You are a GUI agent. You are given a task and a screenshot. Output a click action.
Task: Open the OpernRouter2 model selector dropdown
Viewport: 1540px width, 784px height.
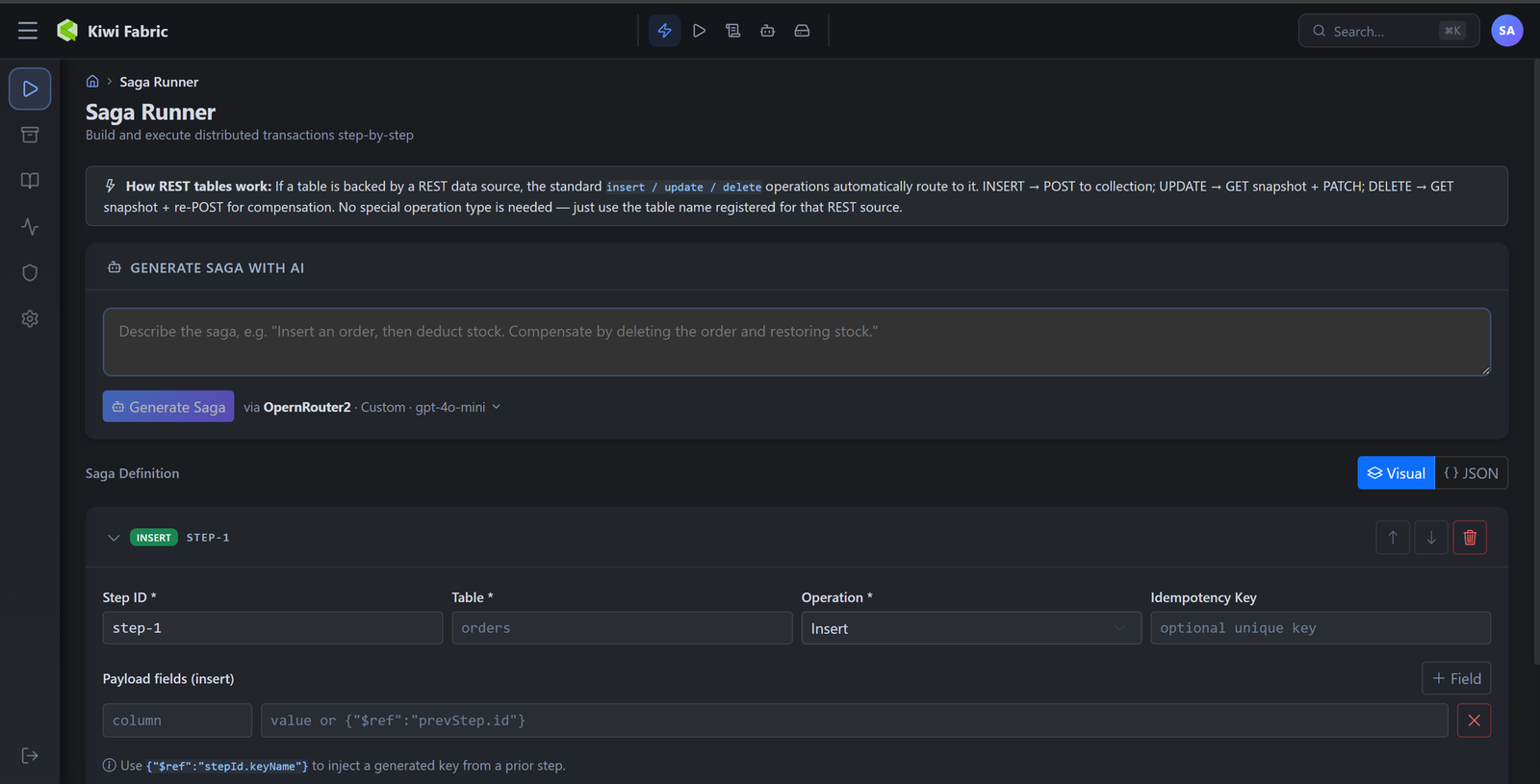click(x=372, y=407)
